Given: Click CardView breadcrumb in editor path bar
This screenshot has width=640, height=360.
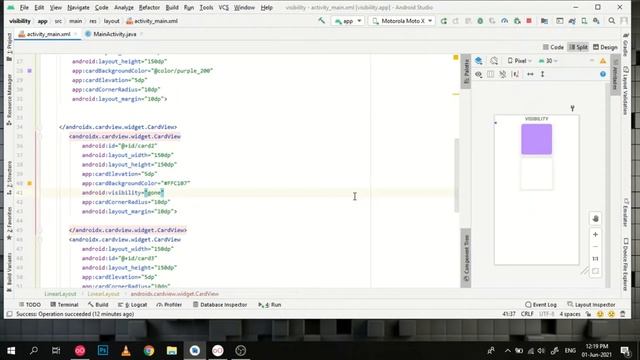Looking at the screenshot, I should [175, 293].
